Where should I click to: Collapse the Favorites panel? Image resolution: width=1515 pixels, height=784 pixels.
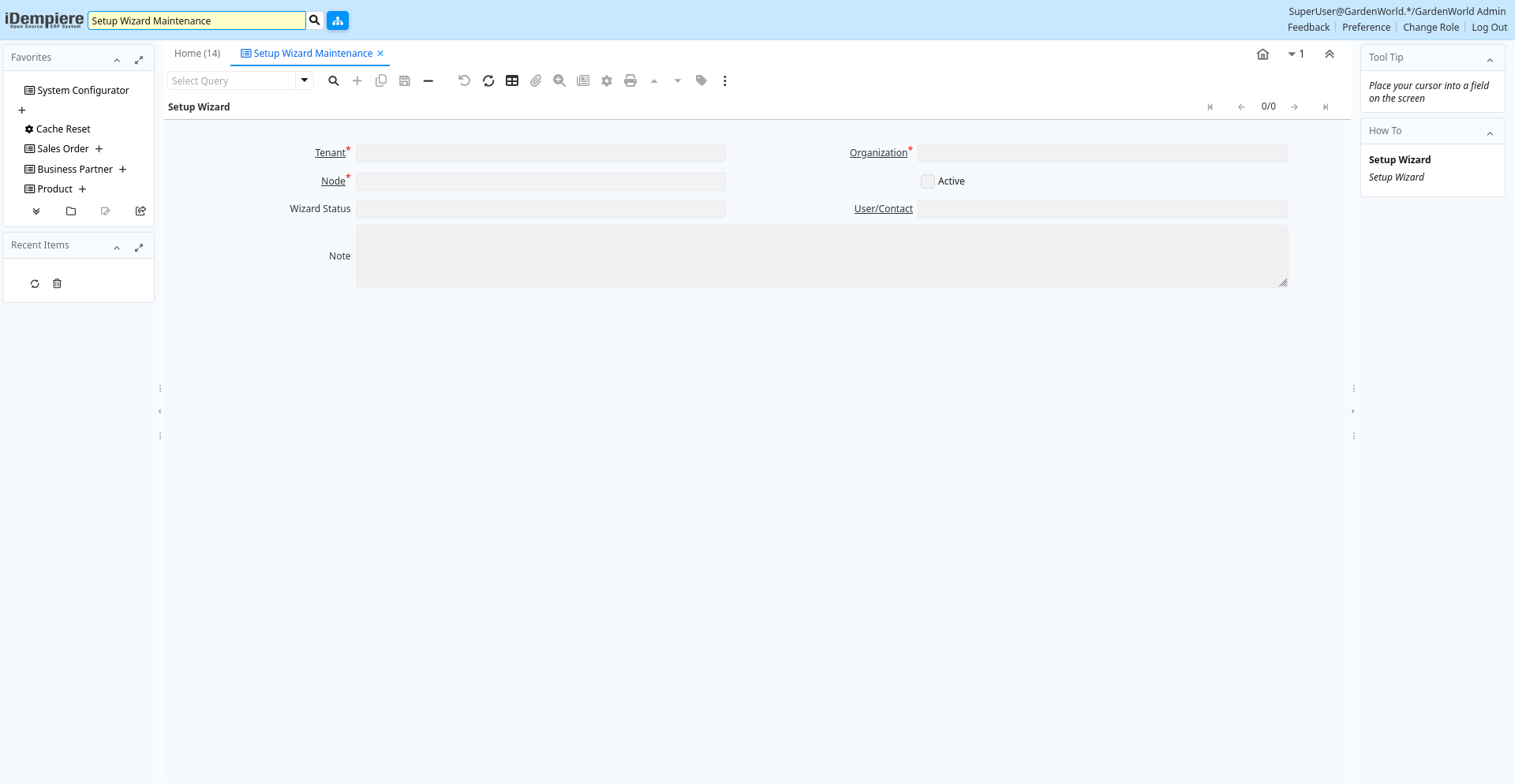click(x=117, y=60)
